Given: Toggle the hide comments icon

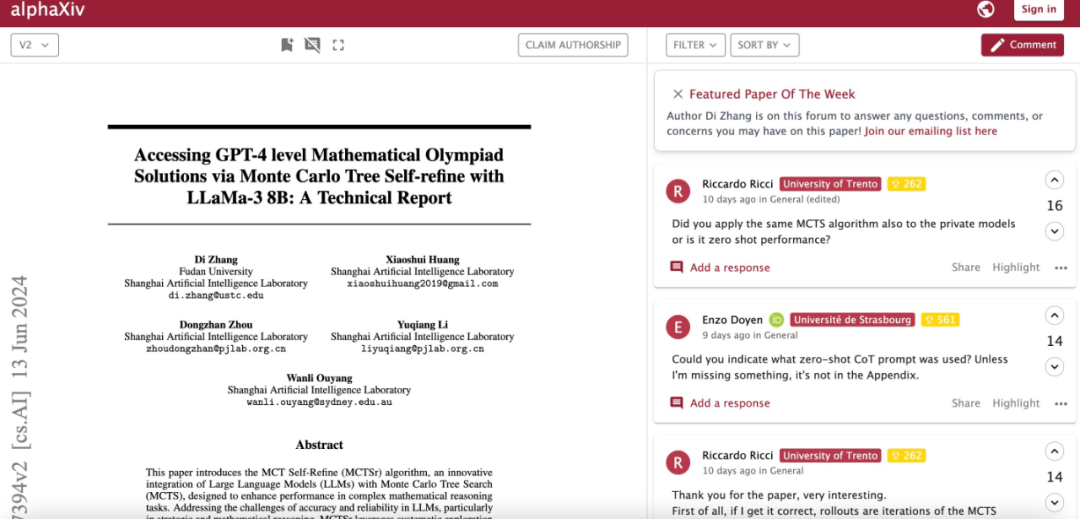Looking at the screenshot, I should [312, 45].
